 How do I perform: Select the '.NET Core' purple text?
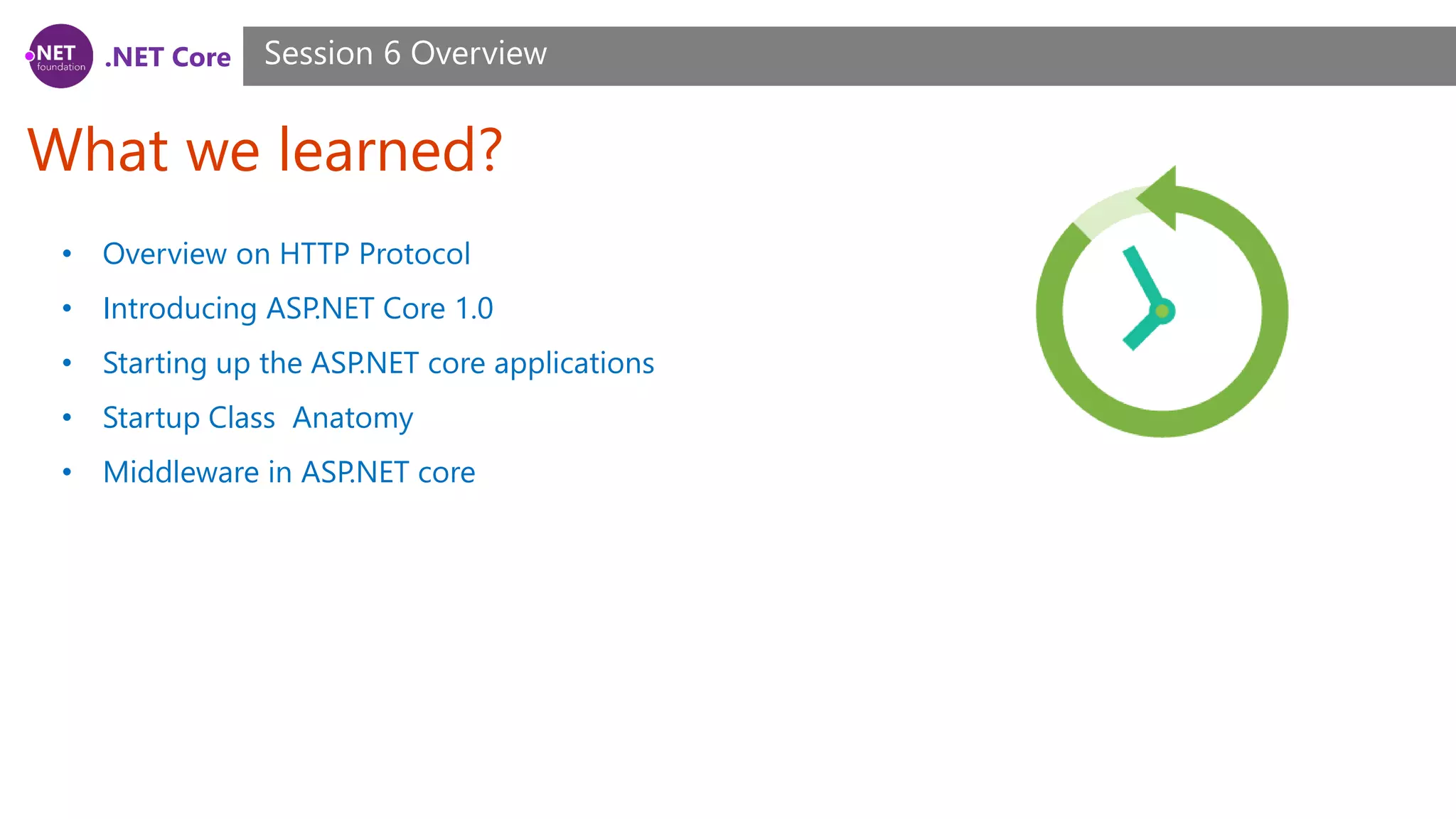[x=168, y=57]
